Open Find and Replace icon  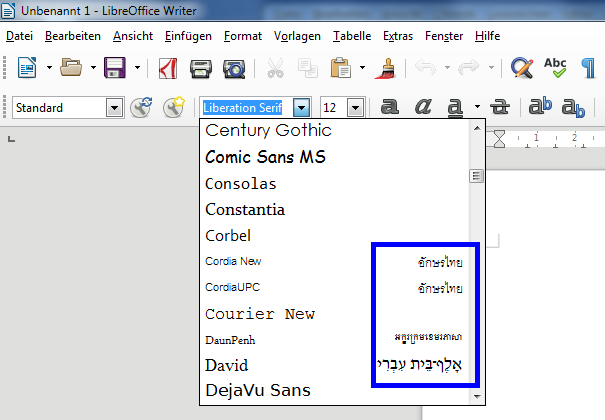point(522,68)
